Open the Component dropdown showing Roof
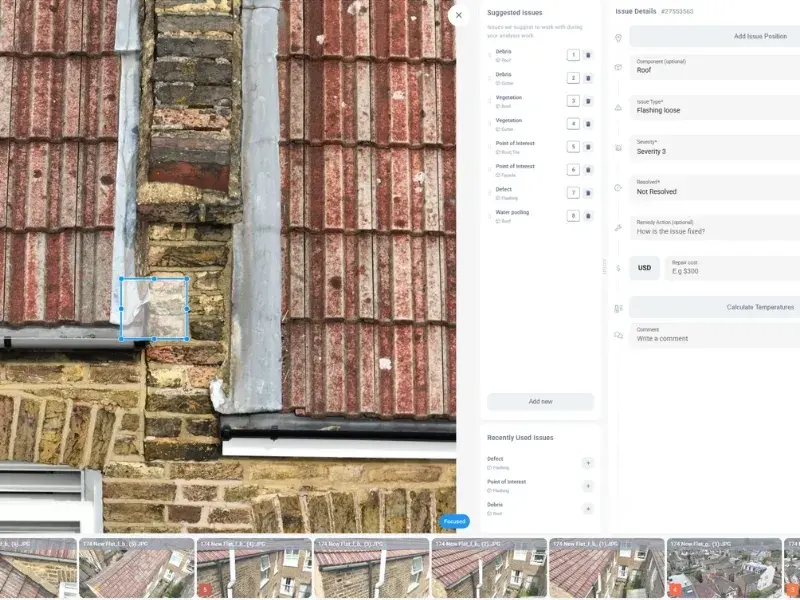 714,67
